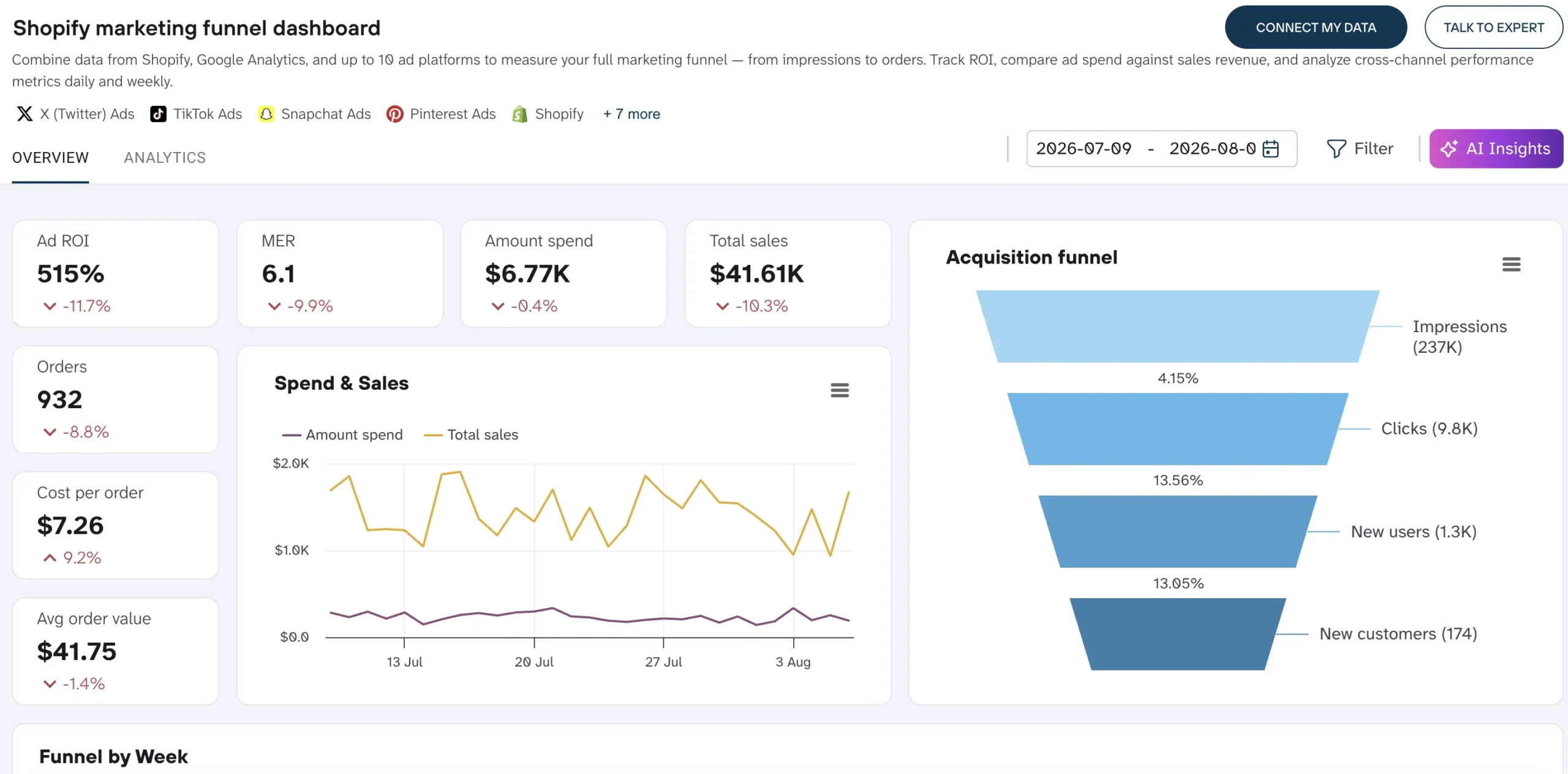The width and height of the screenshot is (1568, 774).
Task: Click the $41.75 avg order value
Action: (x=77, y=651)
